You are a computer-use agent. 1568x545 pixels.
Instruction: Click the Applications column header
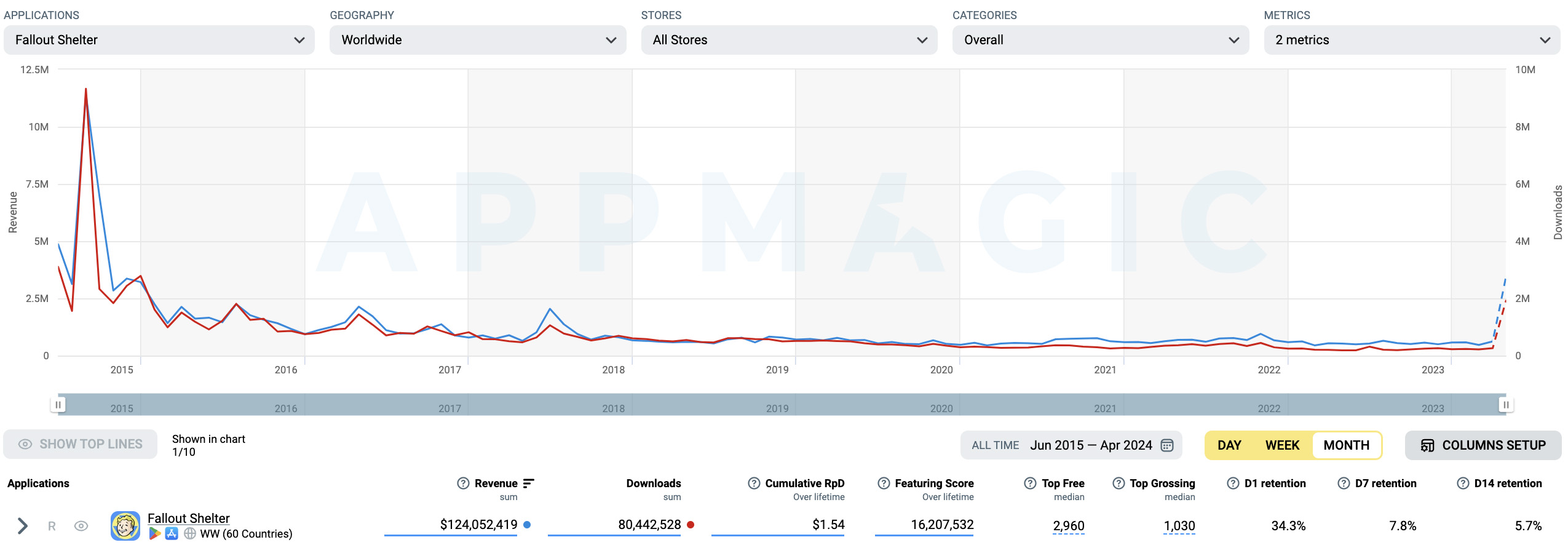click(x=38, y=483)
